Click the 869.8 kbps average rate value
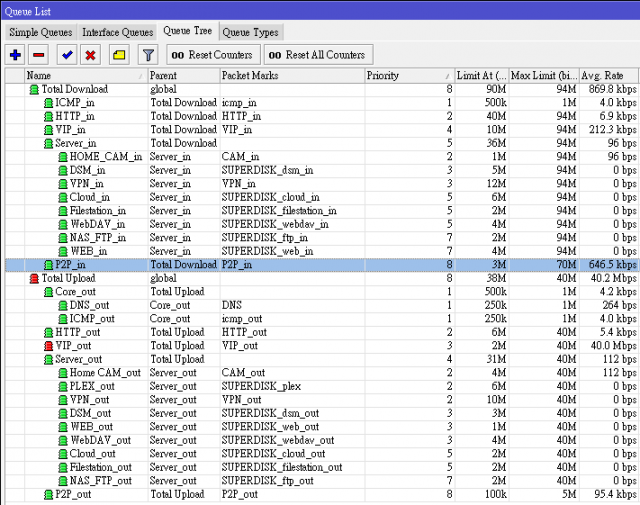 [x=612, y=89]
